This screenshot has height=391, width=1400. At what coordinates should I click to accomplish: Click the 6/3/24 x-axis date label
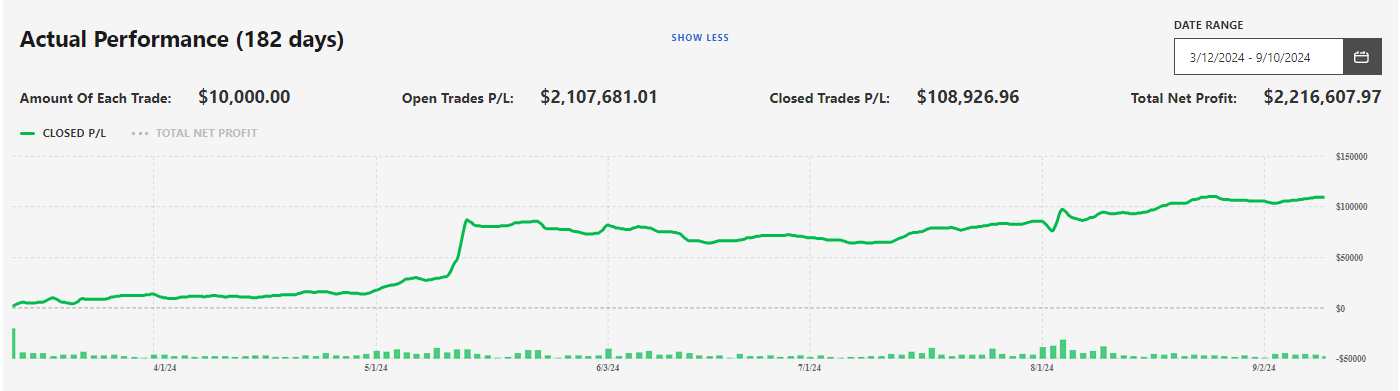pos(608,368)
